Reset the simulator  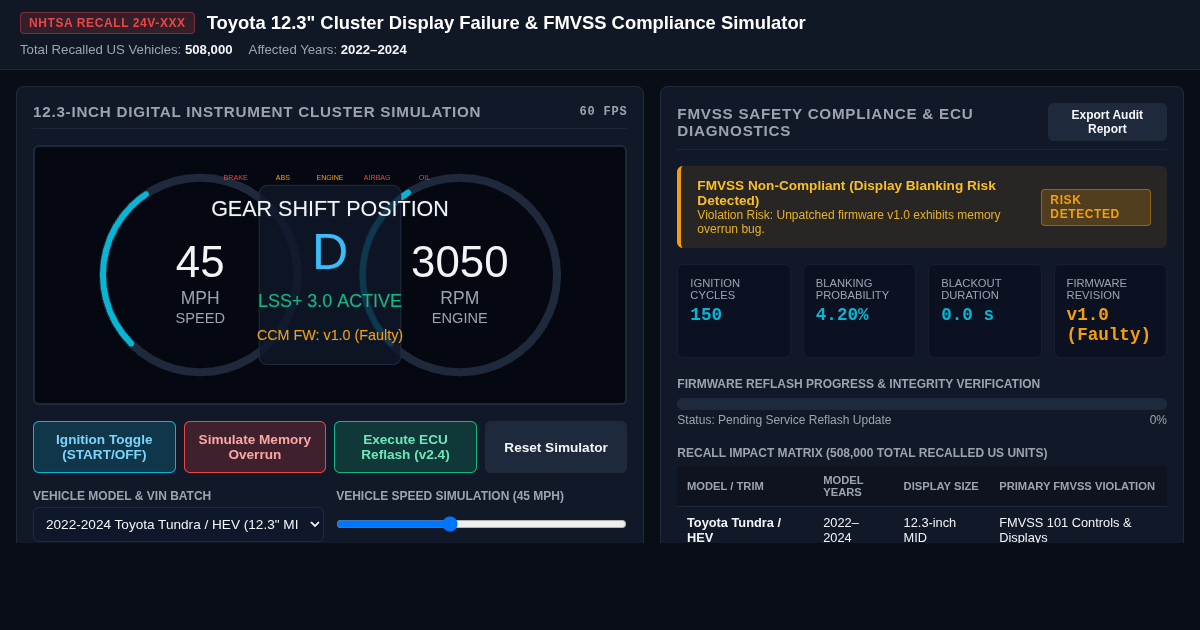point(556,447)
